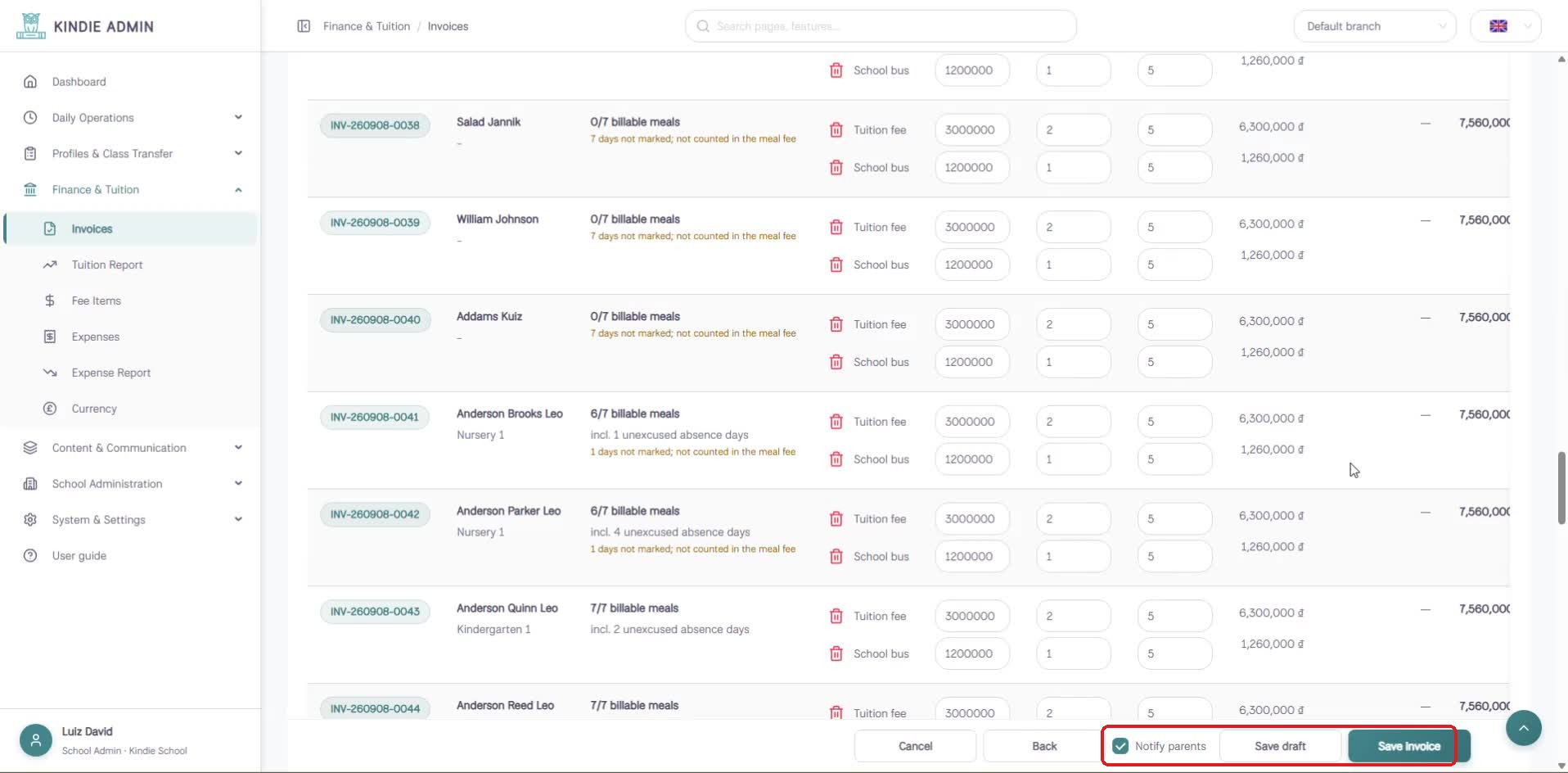Click the user avatar icon for Luiz David
This screenshot has height=773, width=1568.
[x=35, y=740]
